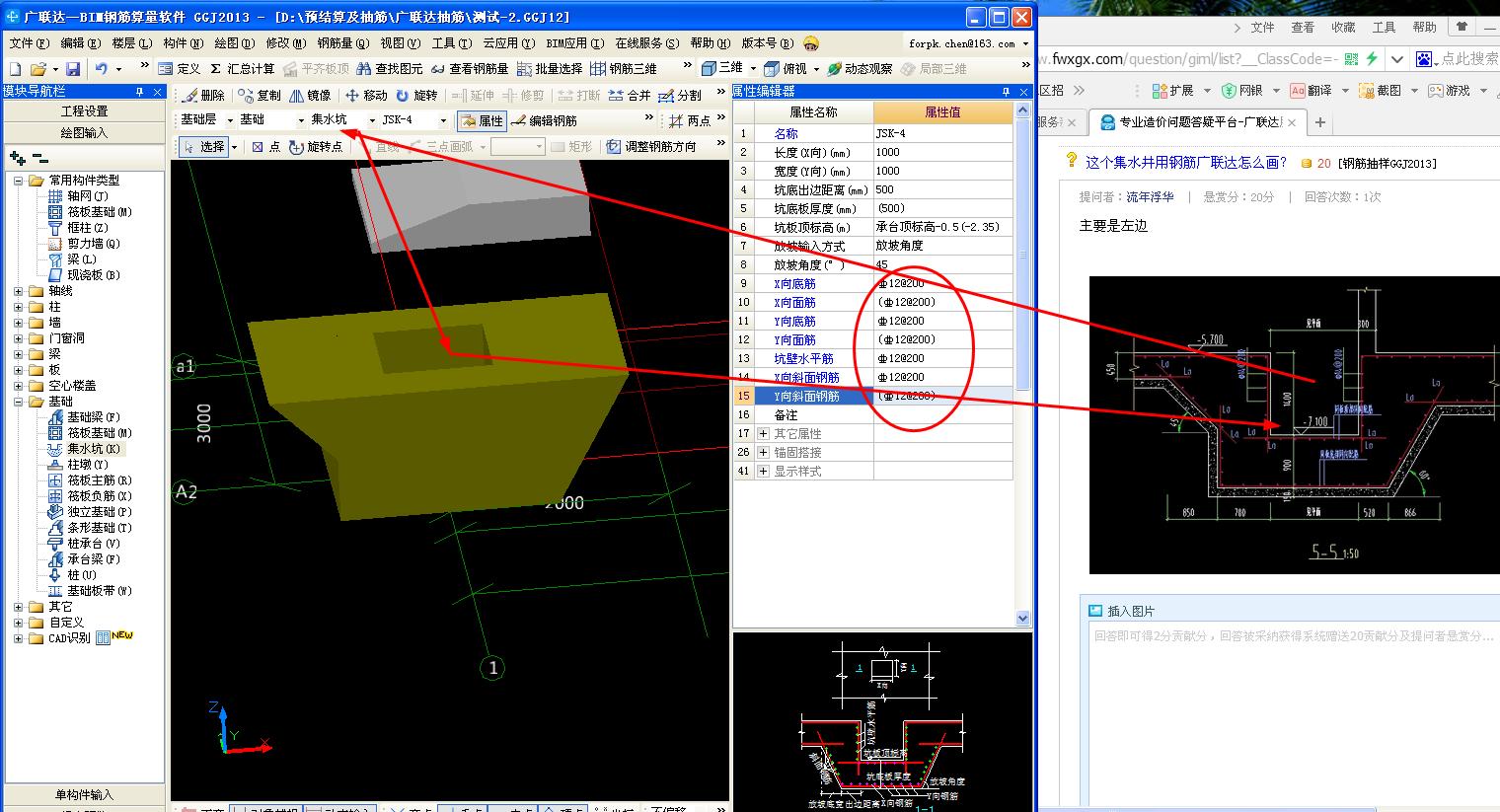Select the 点 point drawing tool

pos(265,147)
